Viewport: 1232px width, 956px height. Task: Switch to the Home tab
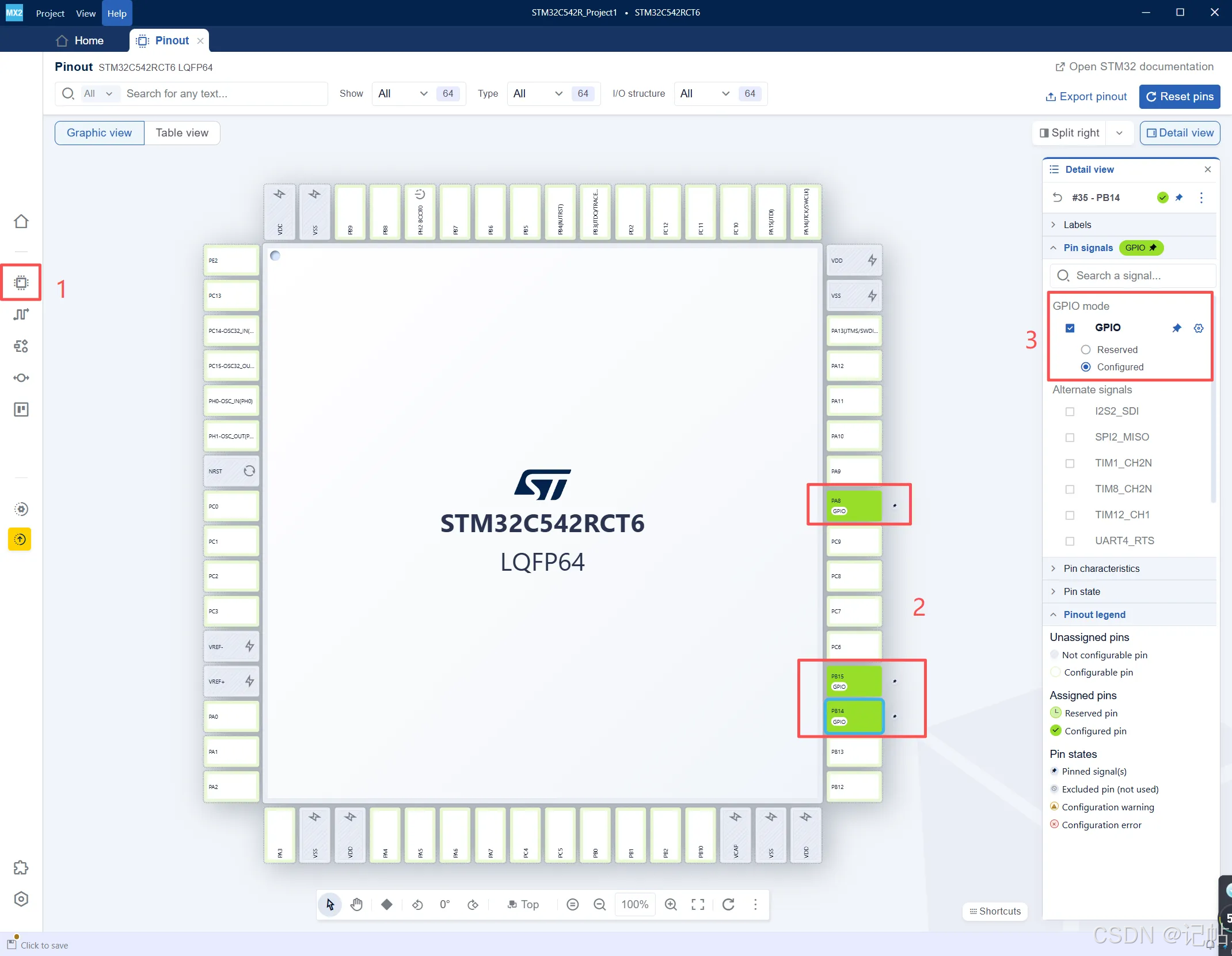click(x=80, y=41)
